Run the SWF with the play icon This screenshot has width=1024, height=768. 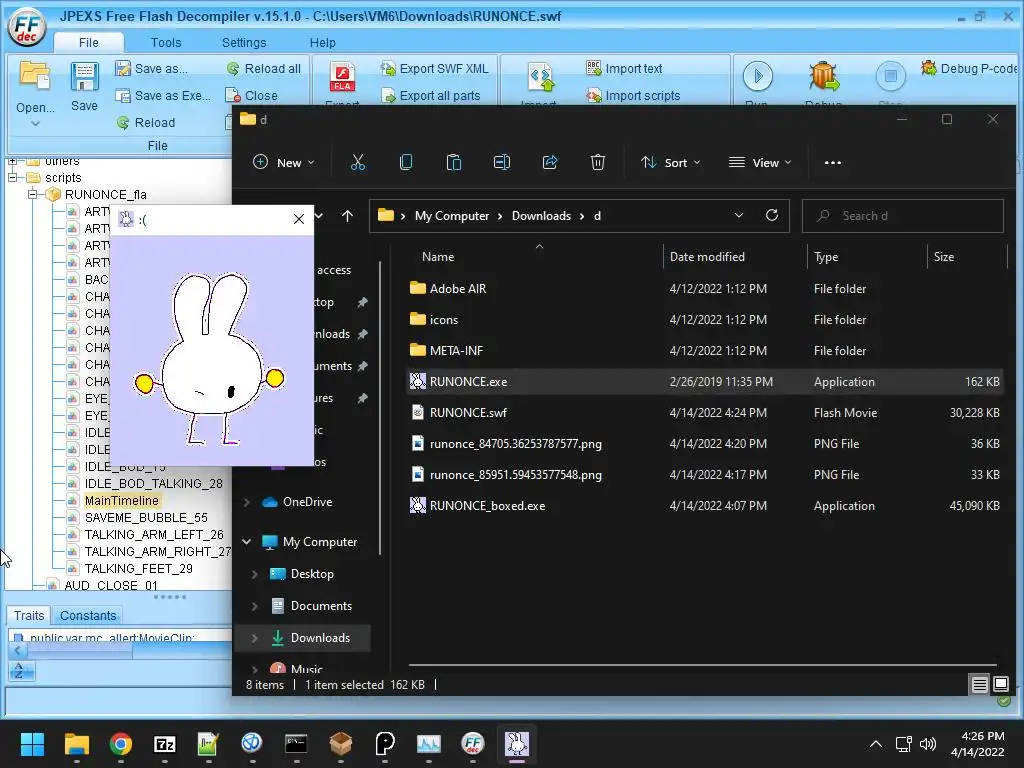(758, 76)
